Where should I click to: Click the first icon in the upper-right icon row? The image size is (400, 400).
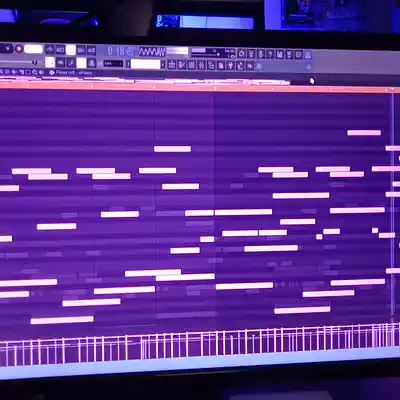click(241, 53)
